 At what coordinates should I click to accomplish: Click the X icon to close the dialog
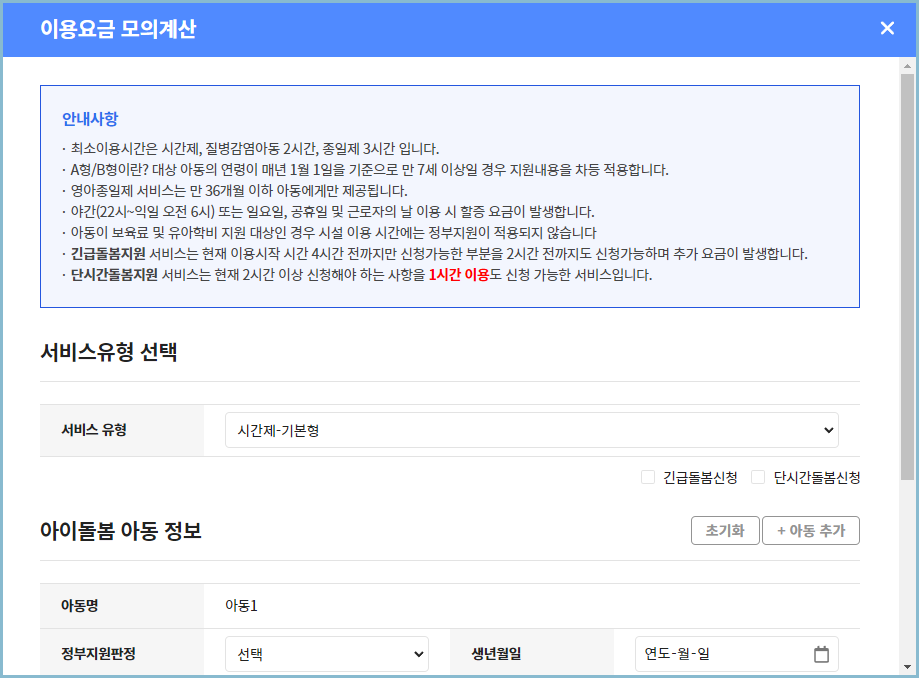click(887, 28)
